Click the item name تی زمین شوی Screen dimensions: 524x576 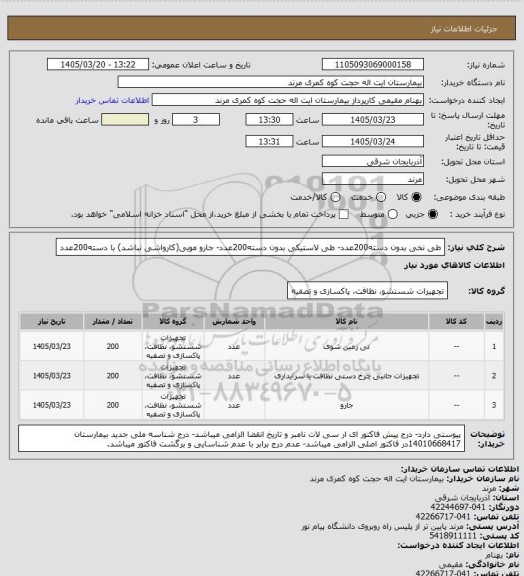pyautogui.click(x=346, y=346)
